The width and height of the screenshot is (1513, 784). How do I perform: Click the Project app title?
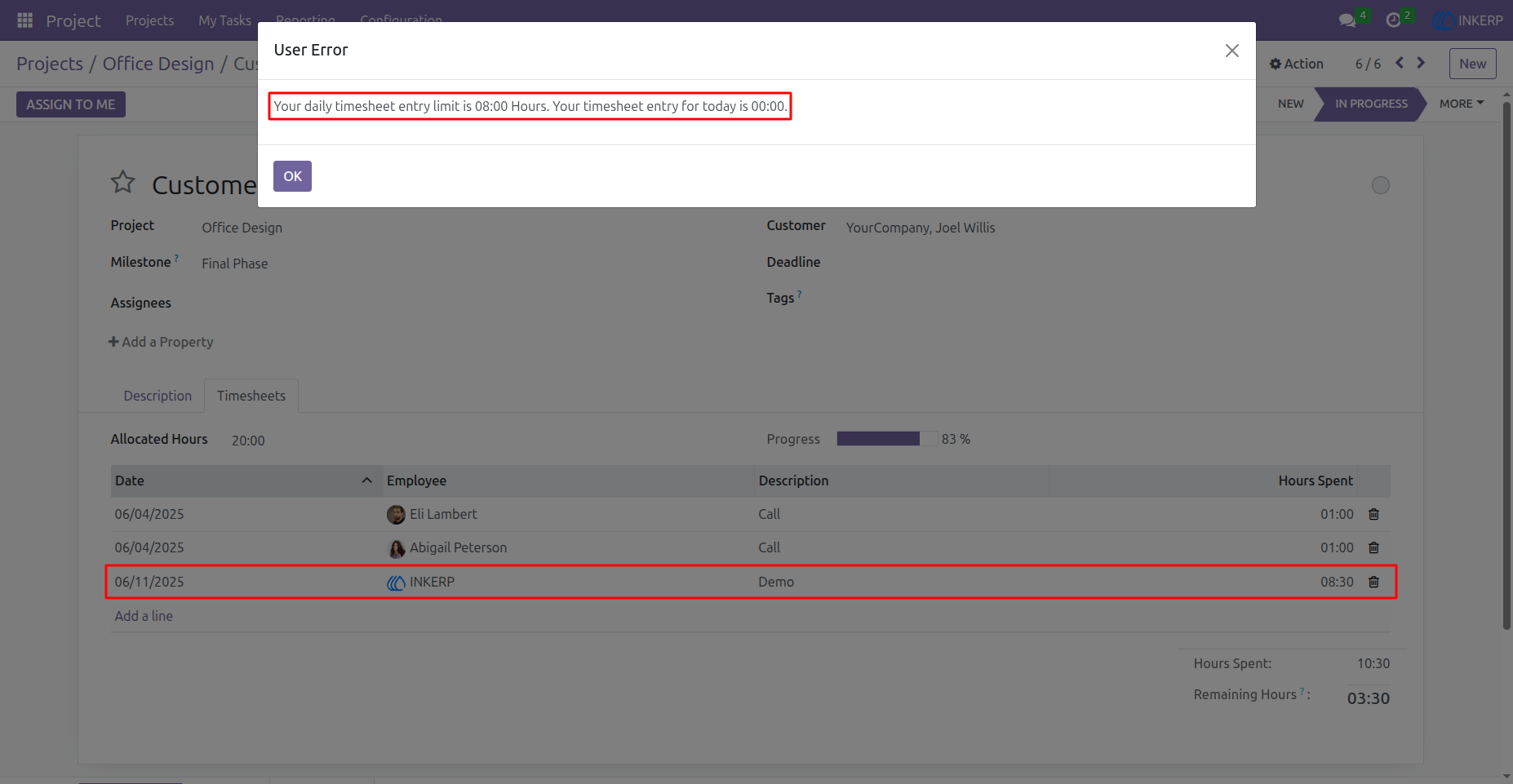point(73,20)
